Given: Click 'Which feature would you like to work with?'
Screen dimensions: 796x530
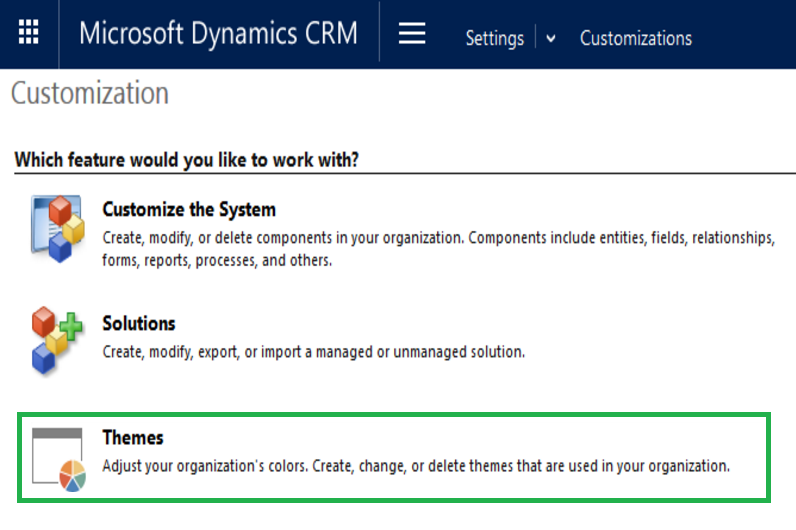Looking at the screenshot, I should 186,160.
